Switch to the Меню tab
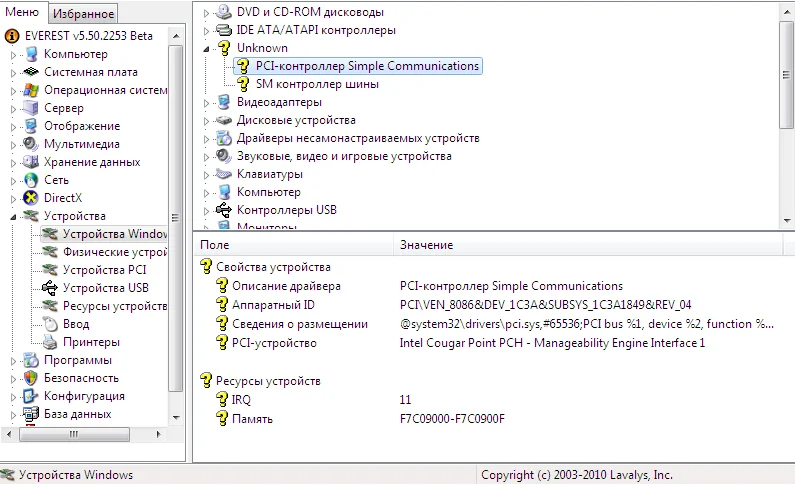The image size is (795, 485). pos(22,12)
